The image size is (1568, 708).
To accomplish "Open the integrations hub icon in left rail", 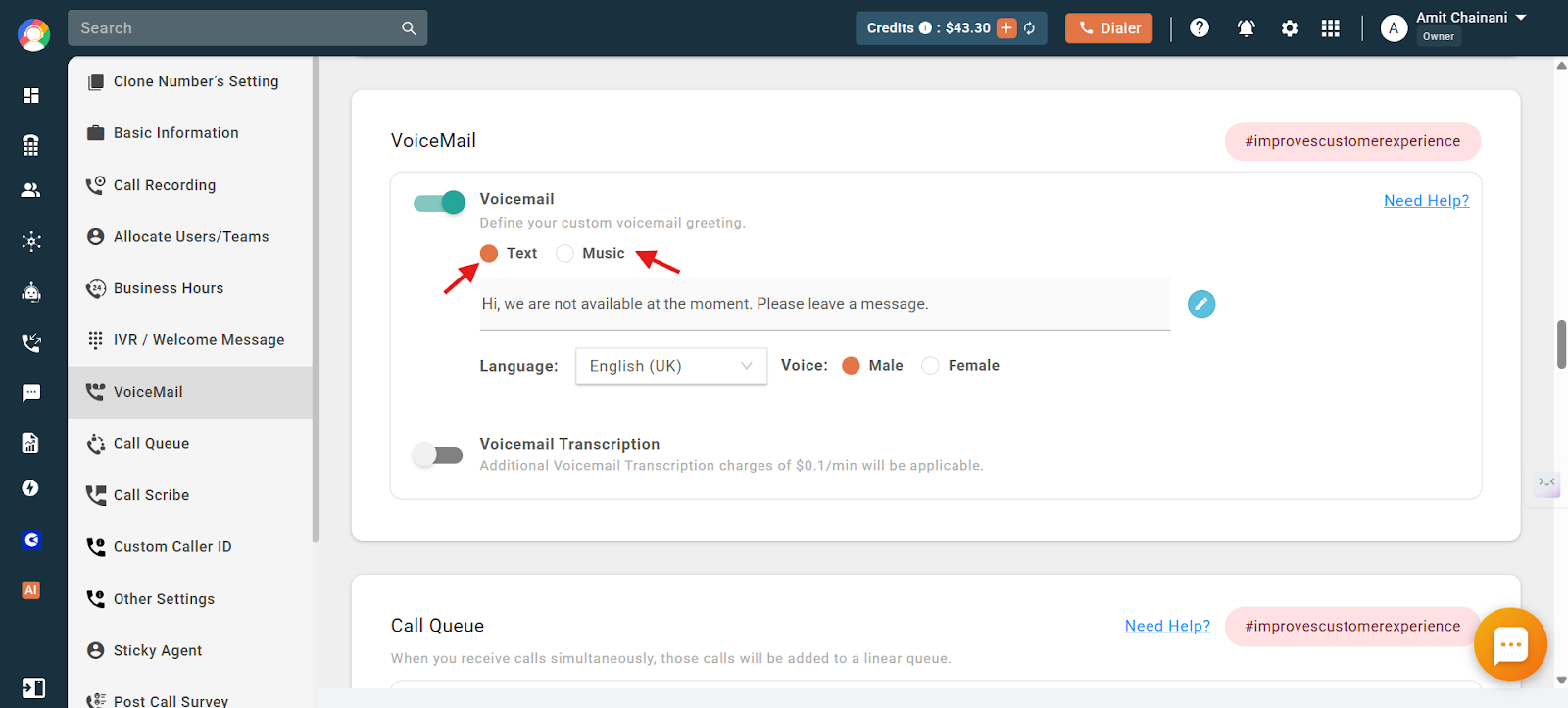I will coord(31,241).
